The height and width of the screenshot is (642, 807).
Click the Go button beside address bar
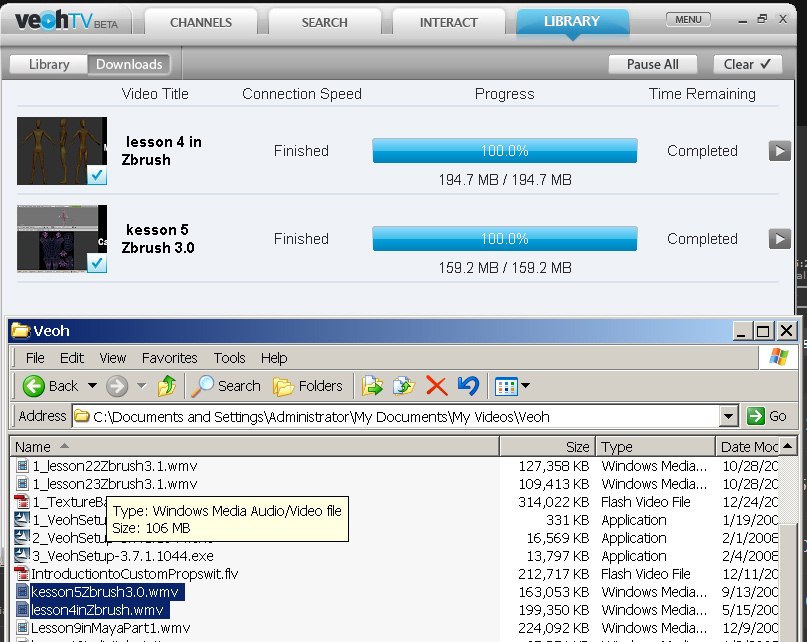tap(766, 416)
